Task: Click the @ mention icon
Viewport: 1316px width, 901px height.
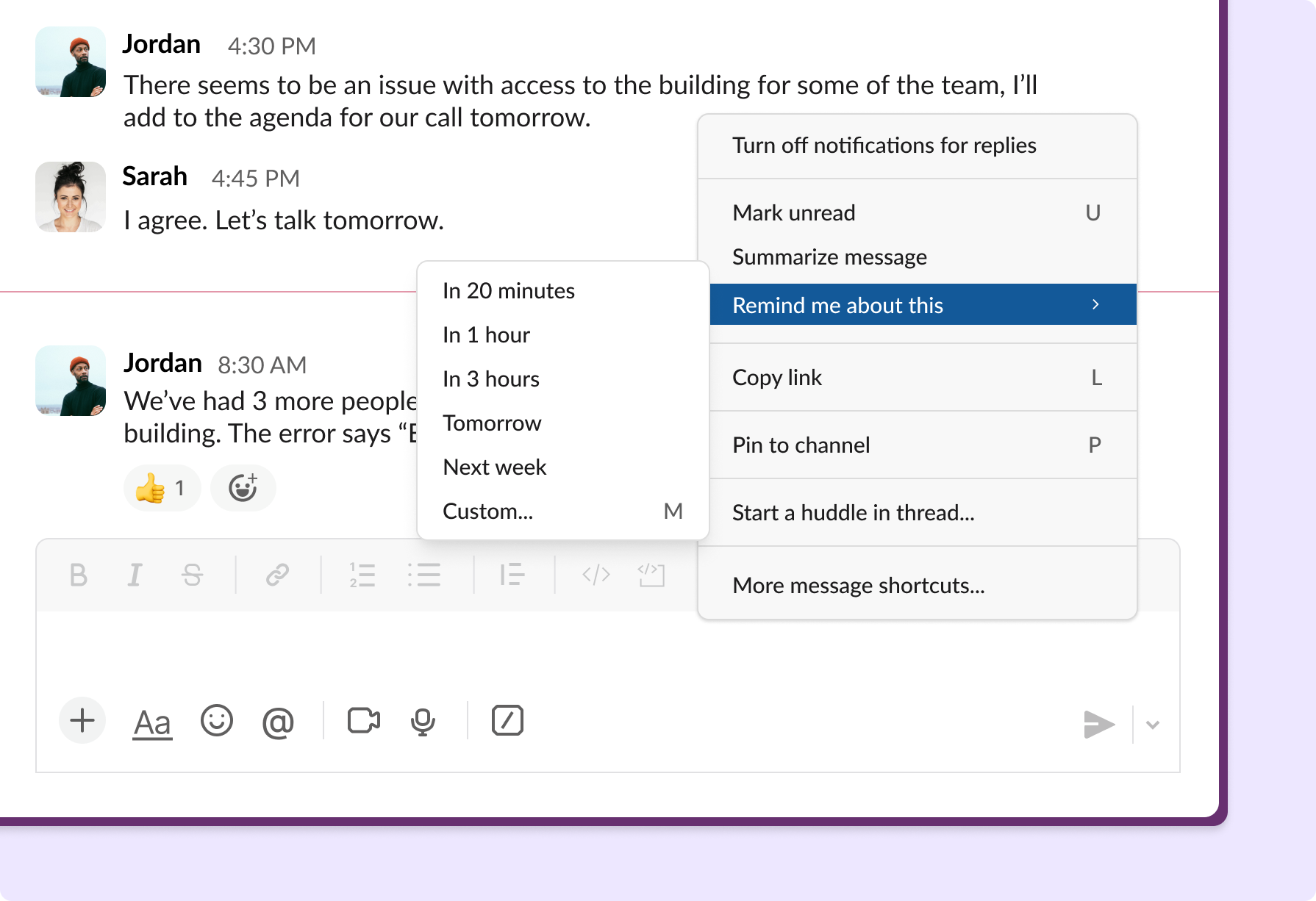Action: tap(278, 722)
